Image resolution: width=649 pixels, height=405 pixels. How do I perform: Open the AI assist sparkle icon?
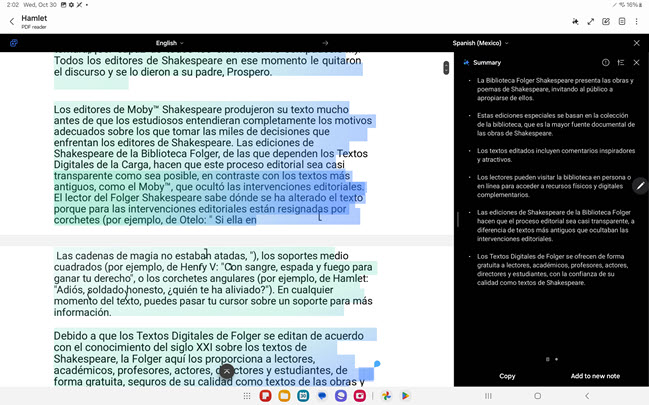pyautogui.click(x=575, y=22)
